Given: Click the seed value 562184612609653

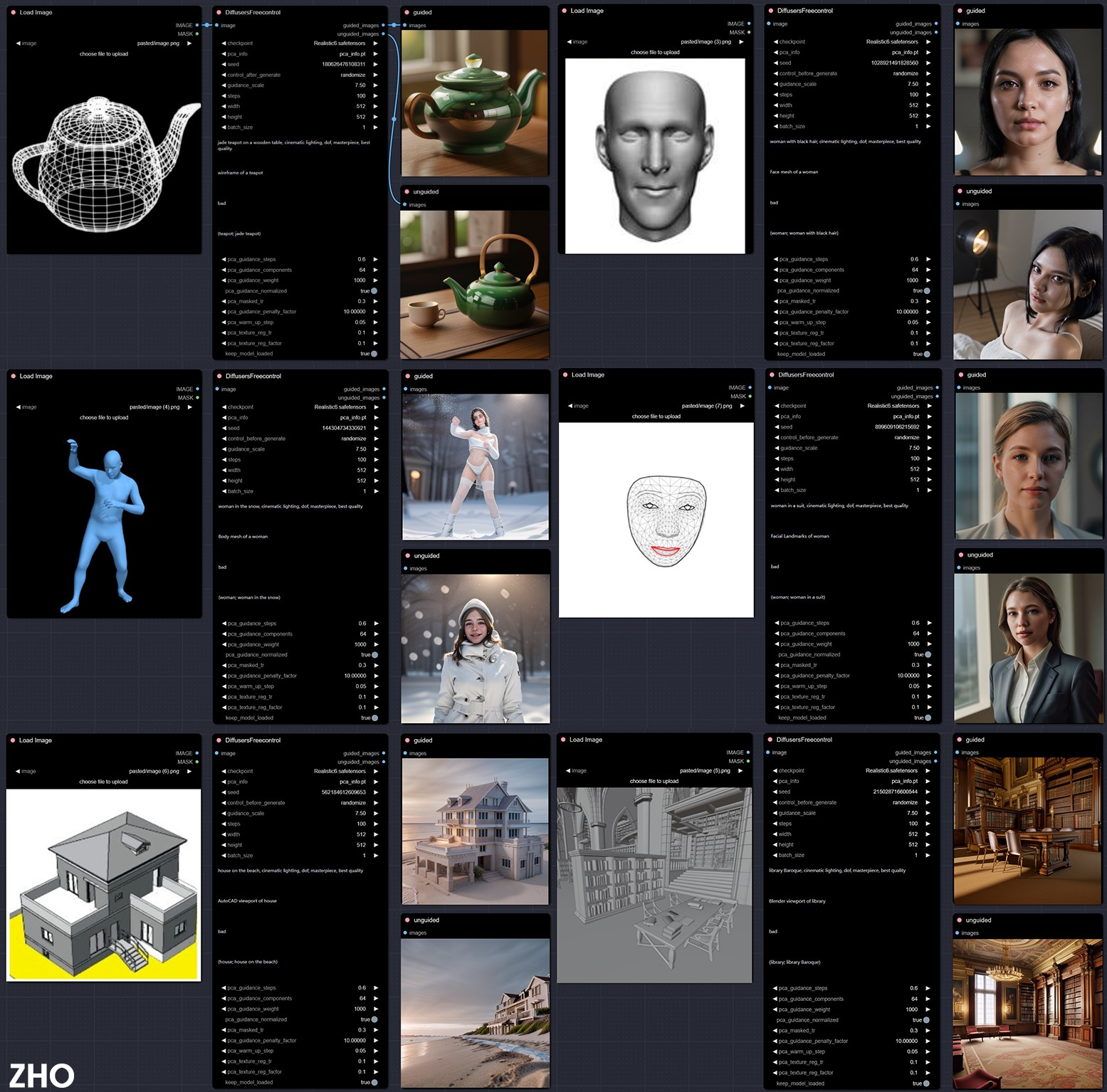Looking at the screenshot, I should point(344,792).
